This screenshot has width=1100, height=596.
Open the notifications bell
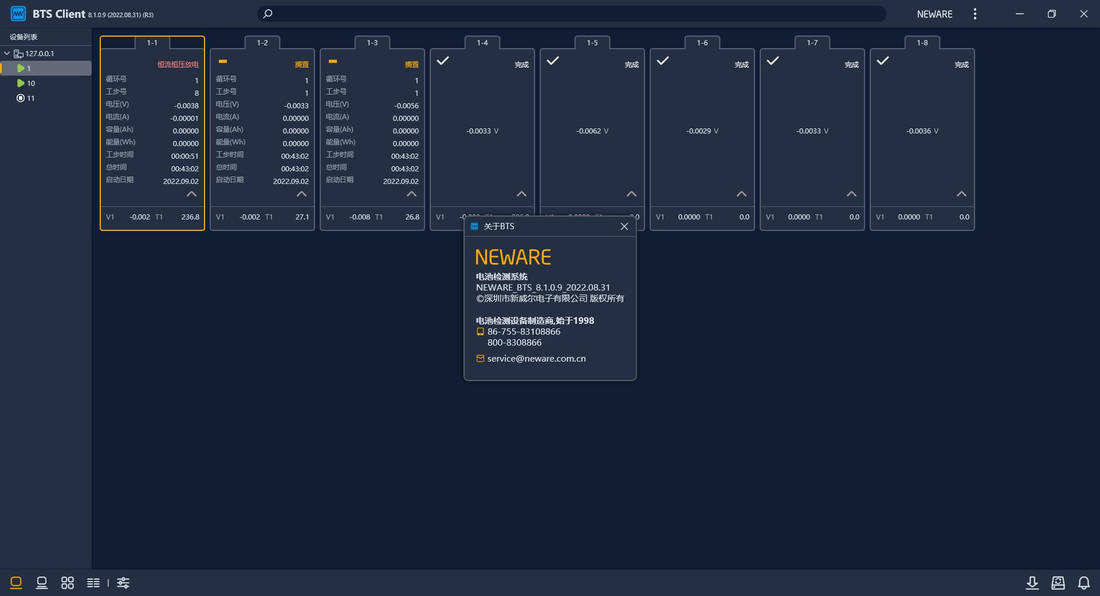point(1084,583)
